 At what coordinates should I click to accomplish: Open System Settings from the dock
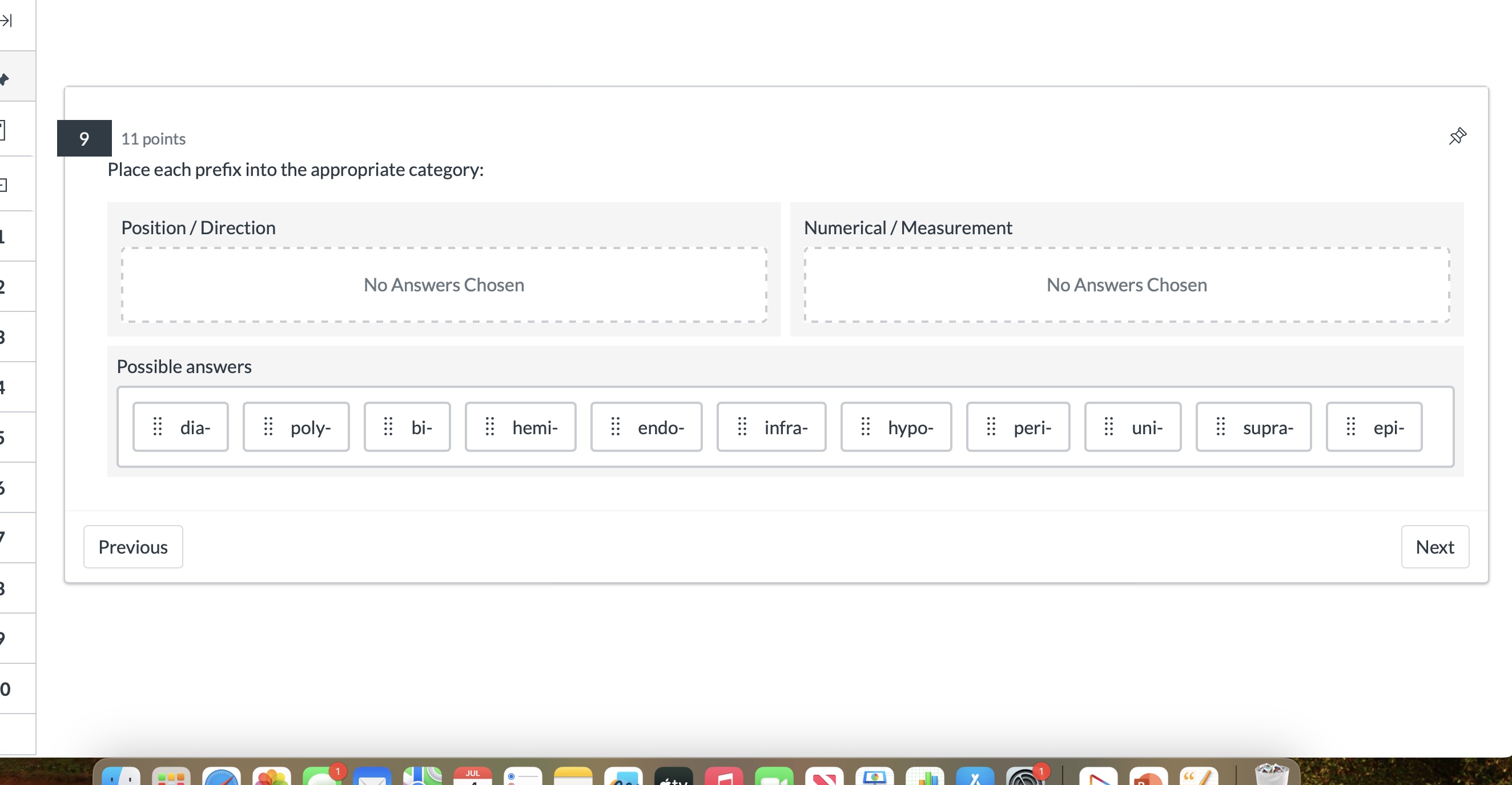click(1024, 777)
